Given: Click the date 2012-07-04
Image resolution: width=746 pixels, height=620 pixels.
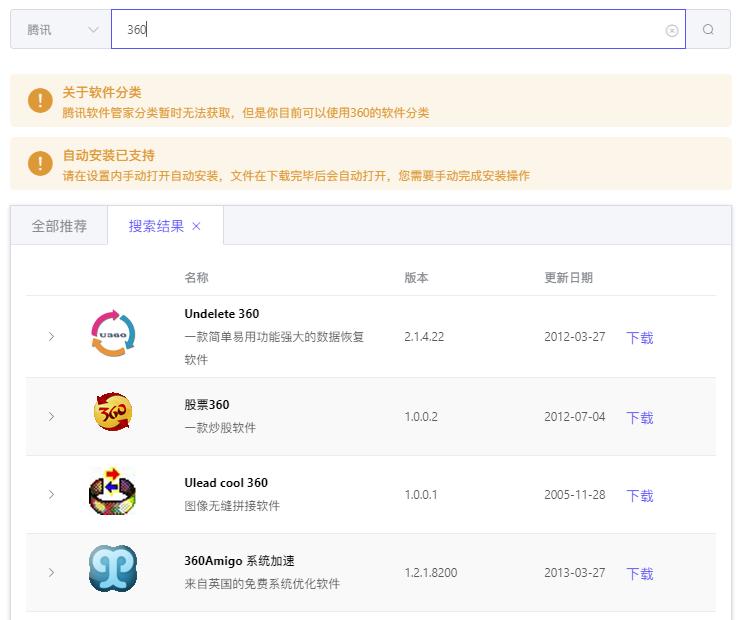Looking at the screenshot, I should pyautogui.click(x=575, y=417).
